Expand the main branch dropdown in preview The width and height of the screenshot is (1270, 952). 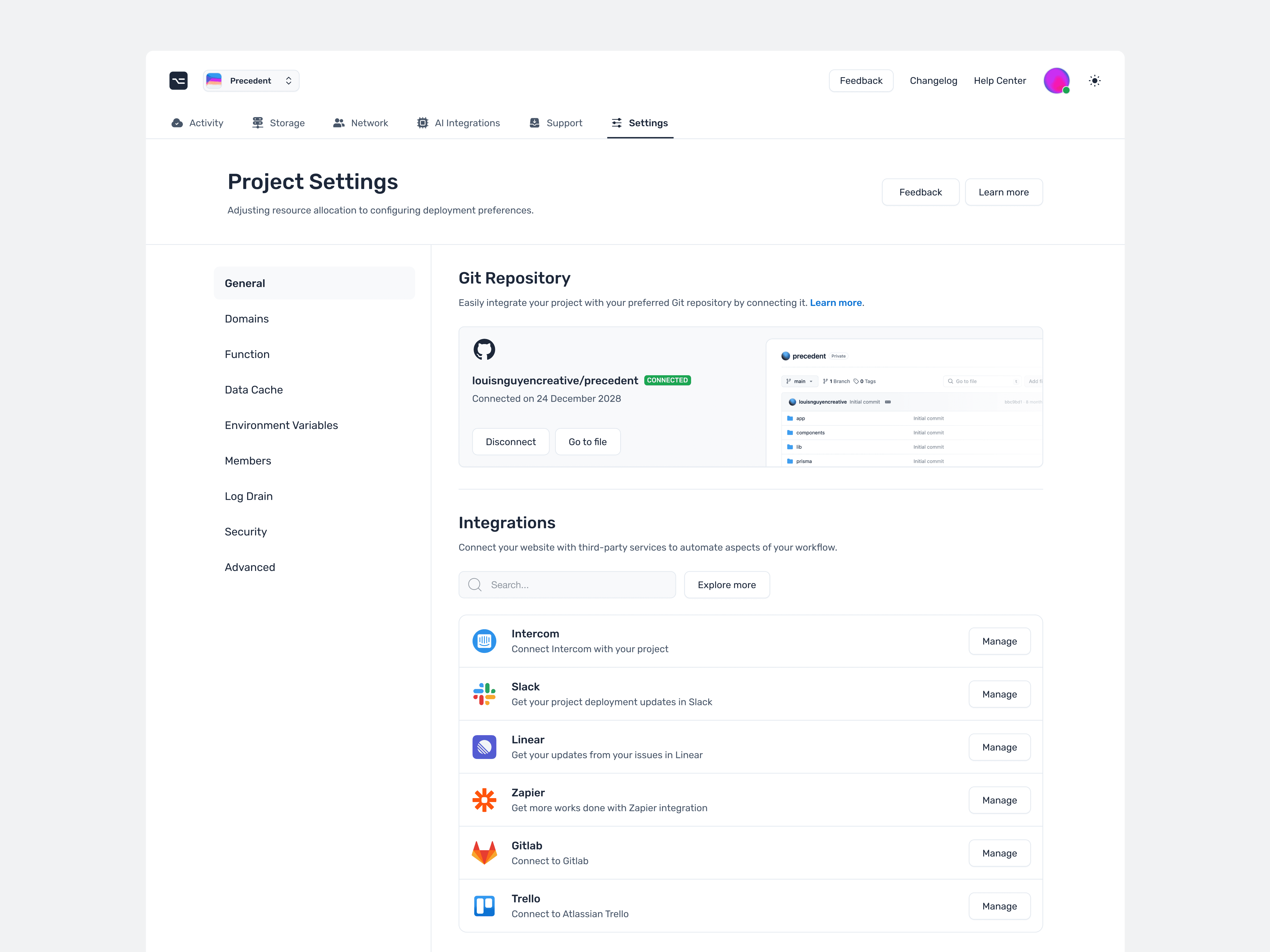(x=799, y=381)
